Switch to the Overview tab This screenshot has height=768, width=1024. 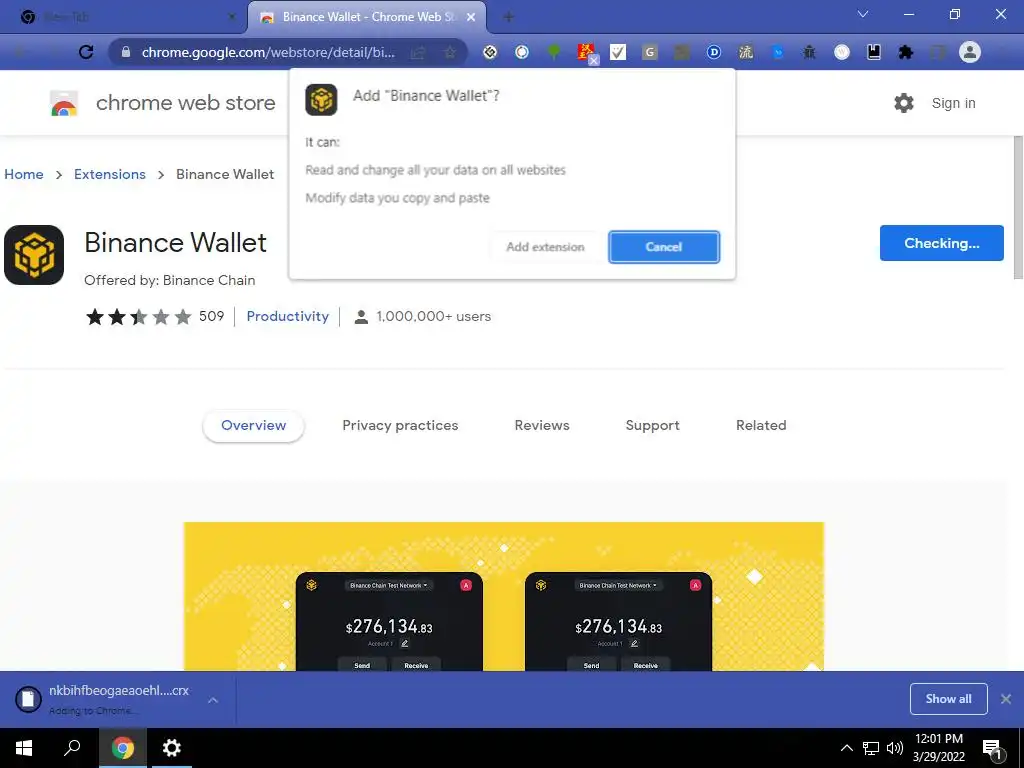253,425
